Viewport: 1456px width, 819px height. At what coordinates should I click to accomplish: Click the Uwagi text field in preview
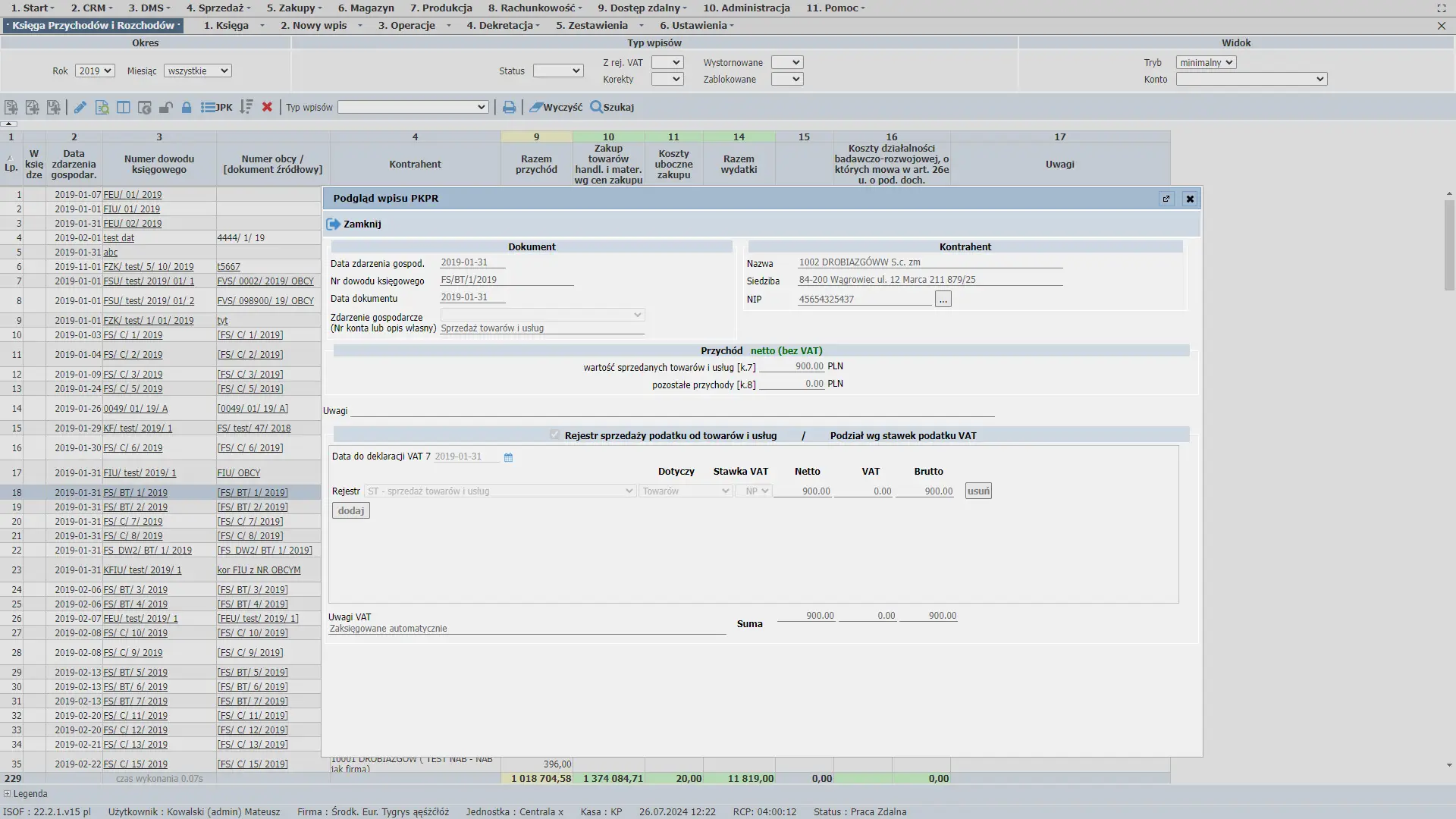671,410
